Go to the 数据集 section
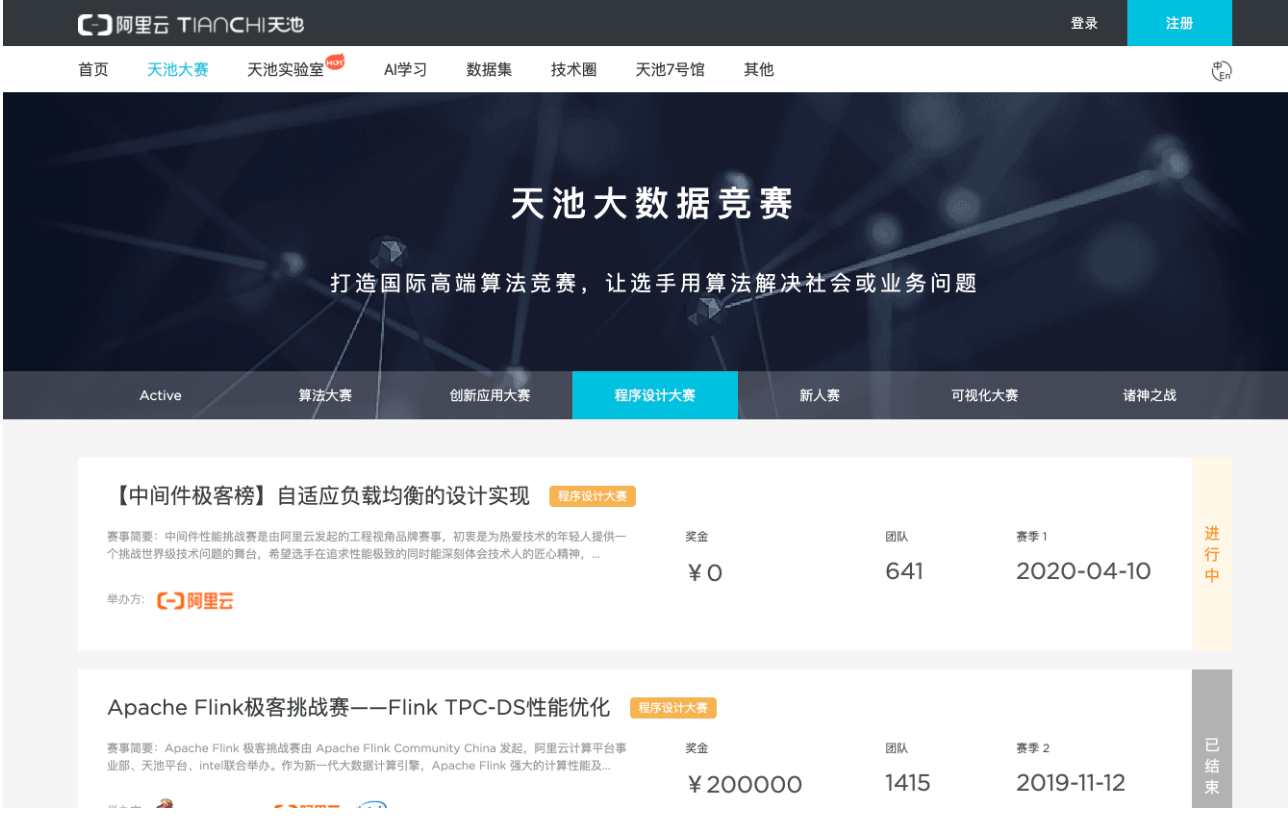Screen dimensions: 1288x818 489,70
